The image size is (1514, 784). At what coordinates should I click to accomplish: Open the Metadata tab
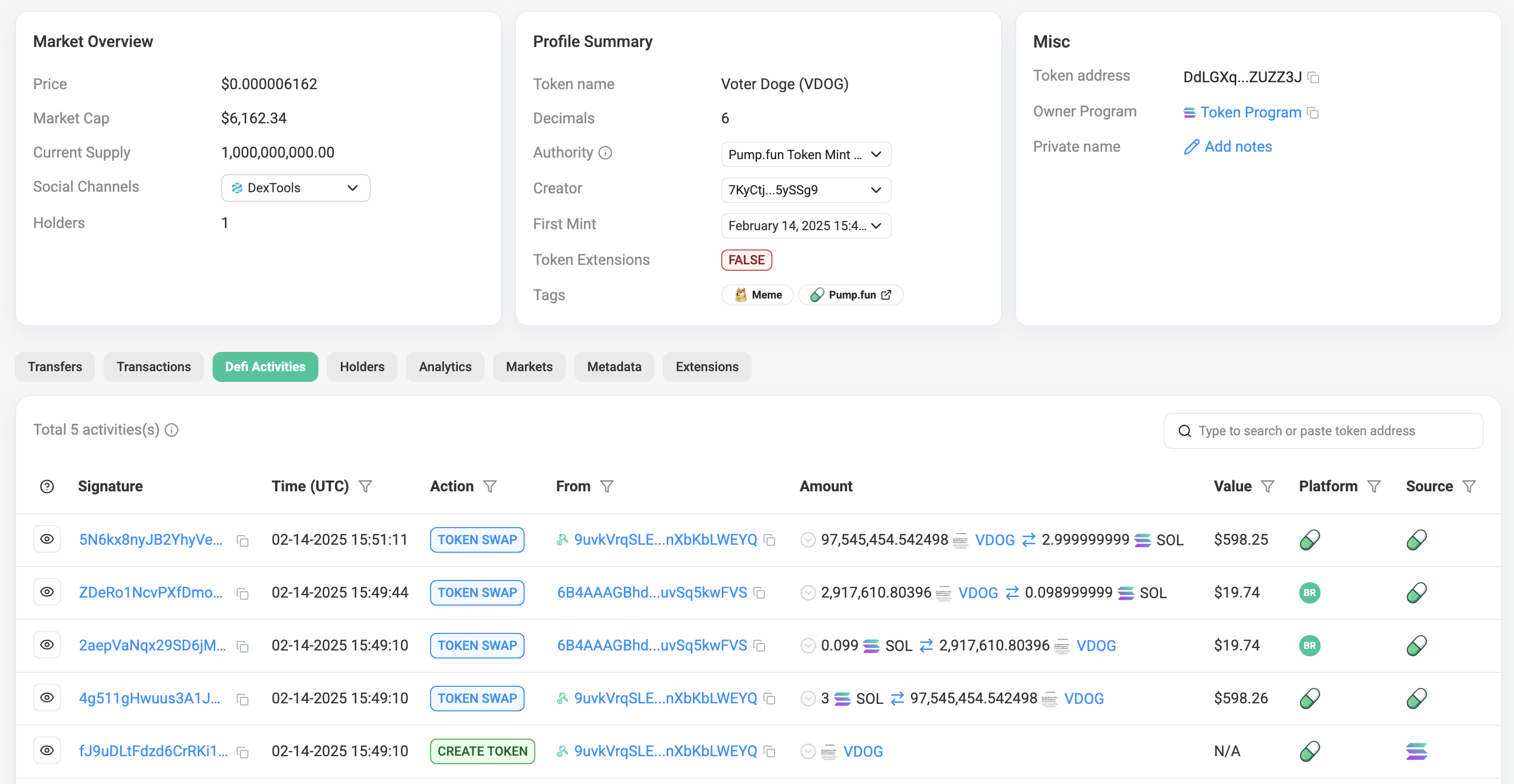tap(614, 367)
